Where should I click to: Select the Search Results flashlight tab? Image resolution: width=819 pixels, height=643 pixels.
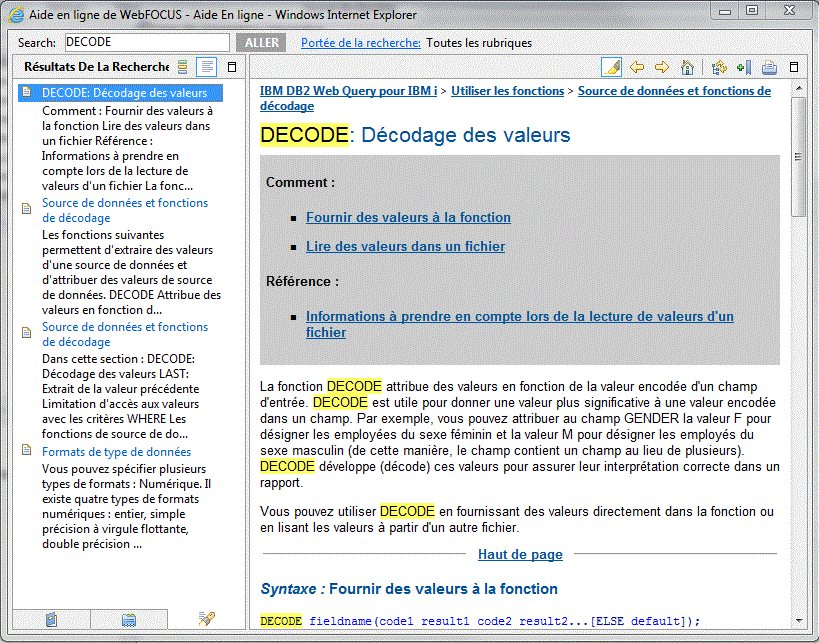point(207,619)
